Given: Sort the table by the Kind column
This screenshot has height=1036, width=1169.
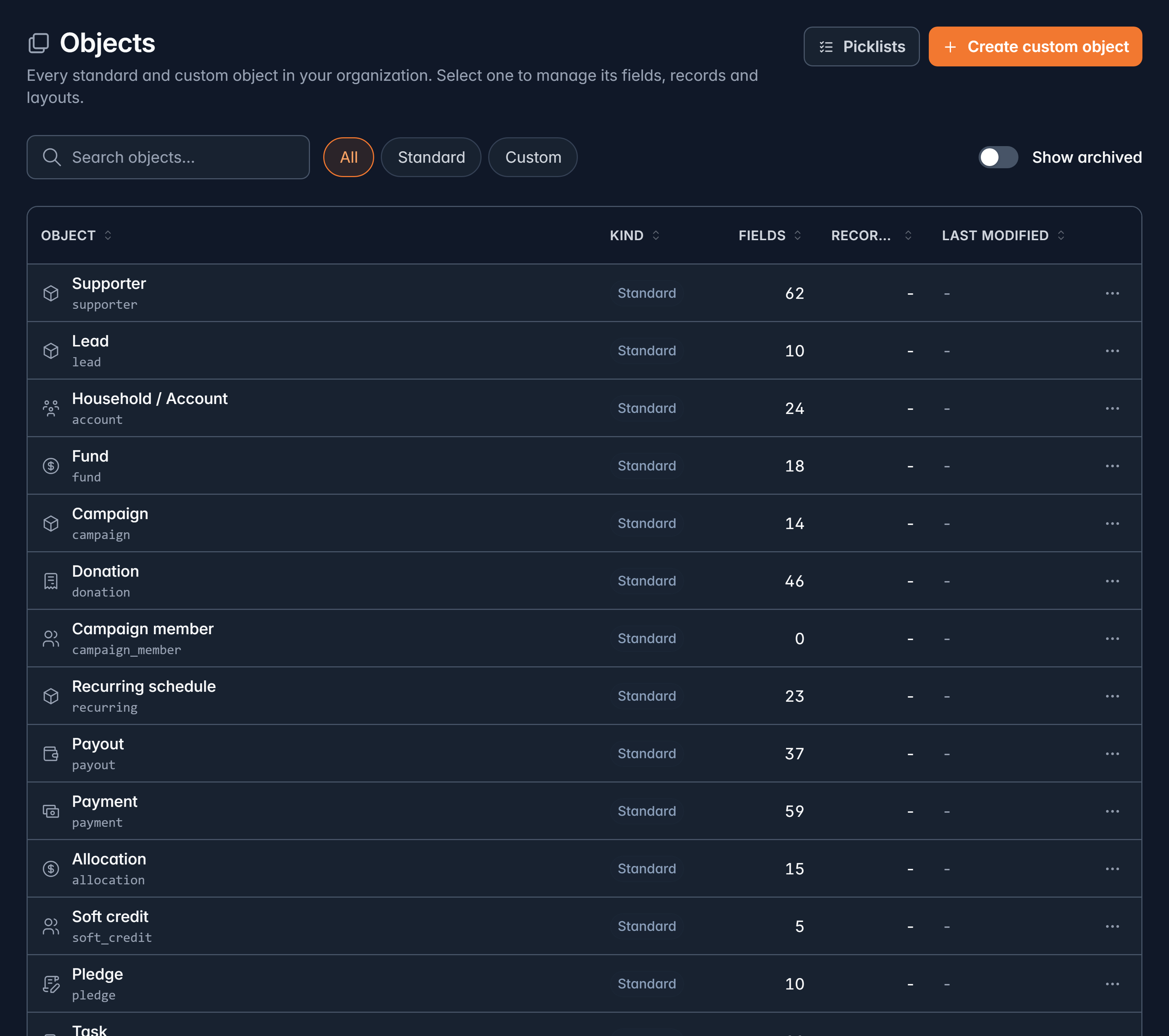Looking at the screenshot, I should (x=635, y=235).
